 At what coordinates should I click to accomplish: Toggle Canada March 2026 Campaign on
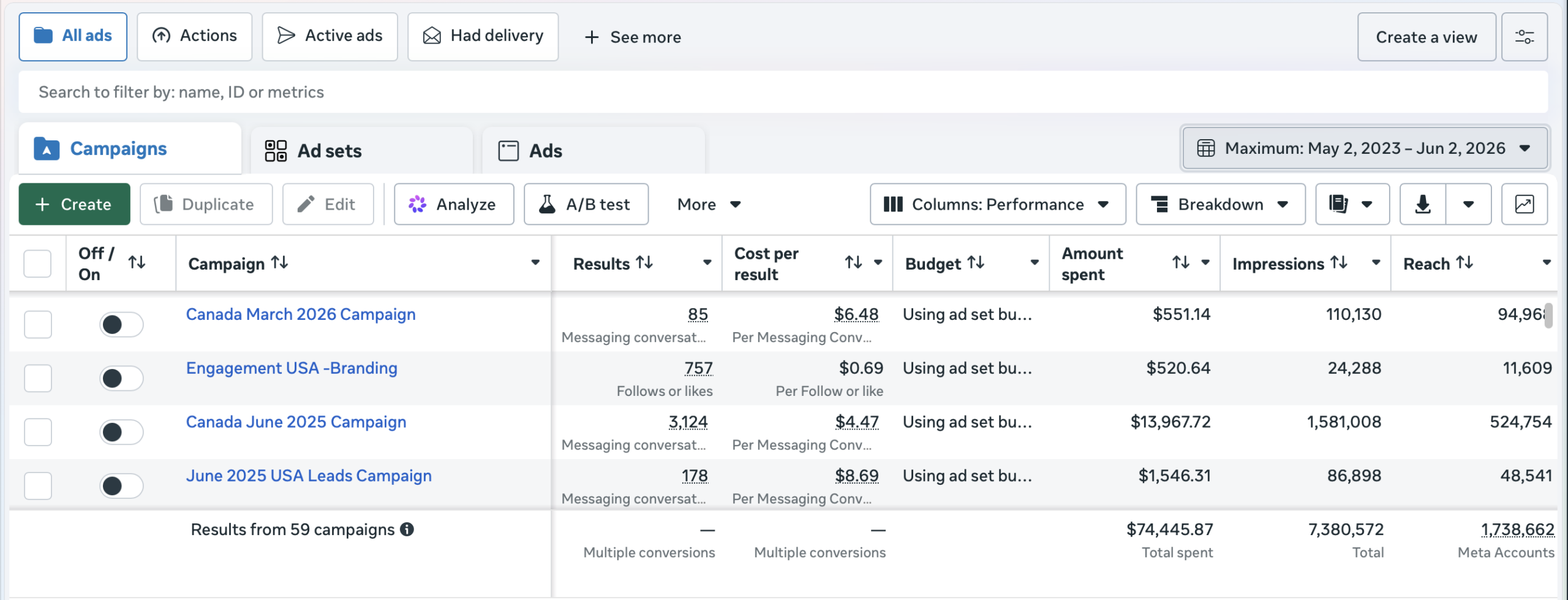click(121, 324)
